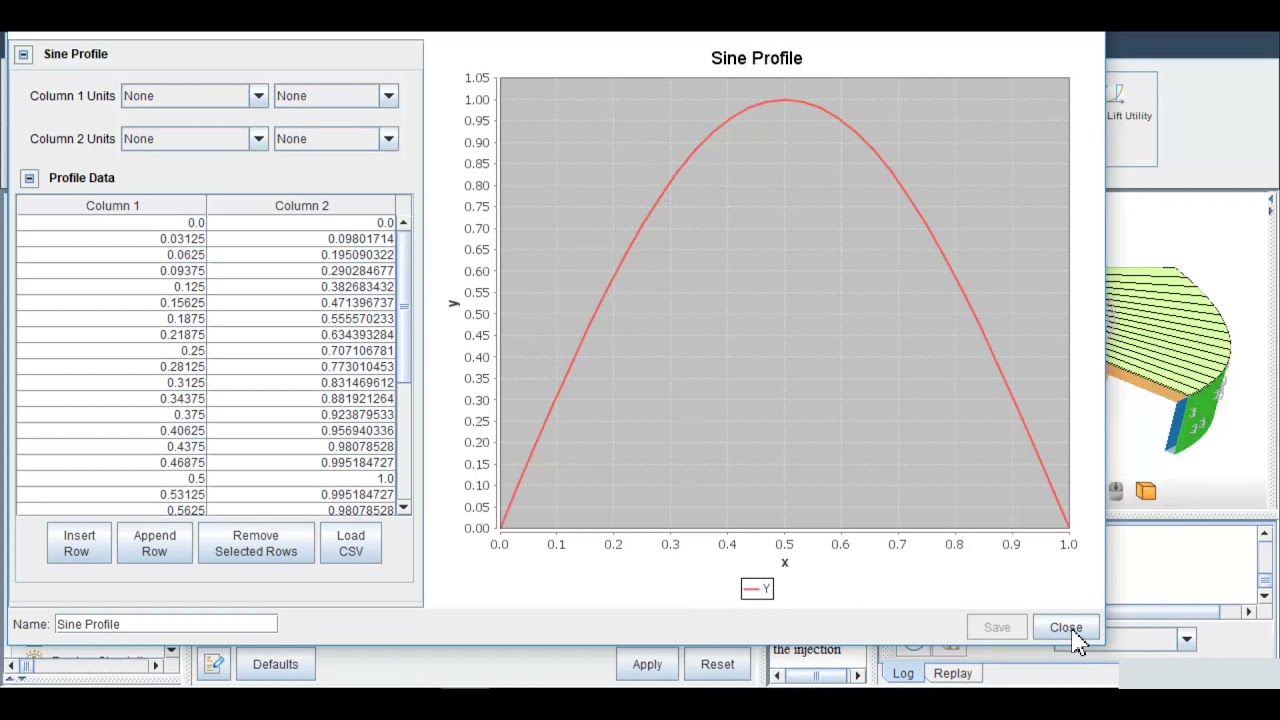This screenshot has width=1280, height=720.
Task: Select cell 0.555570233 in Column 2
Action: [301, 319]
